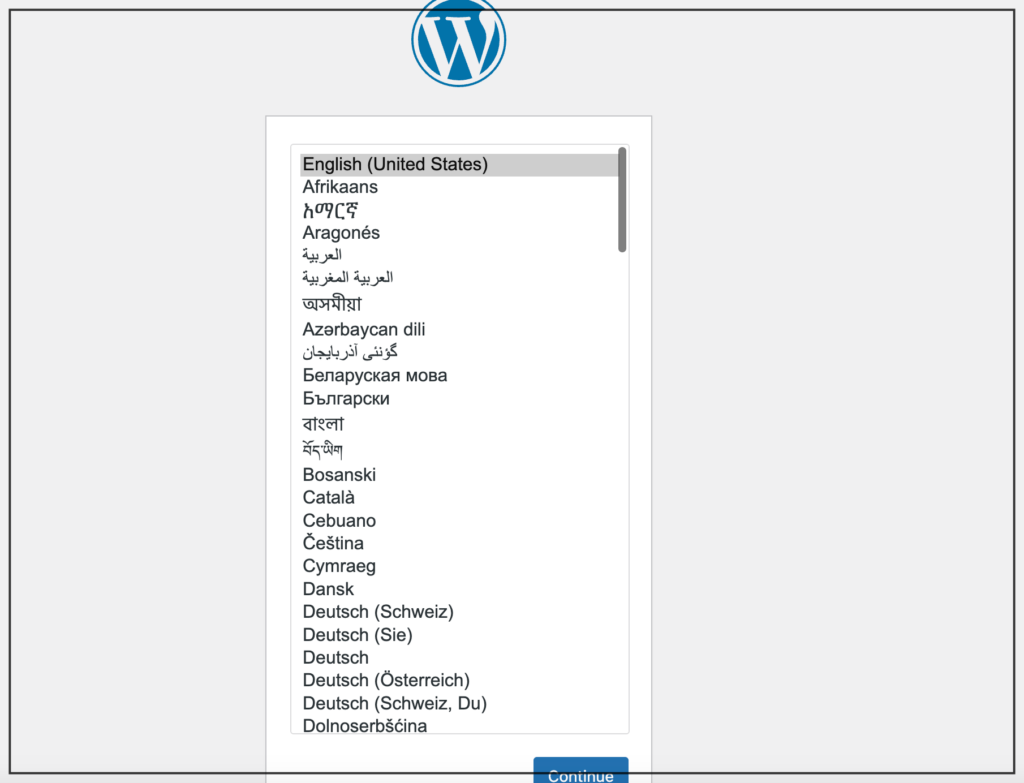This screenshot has width=1024, height=783.
Task: Select English (United States) language
Action: 459,165
